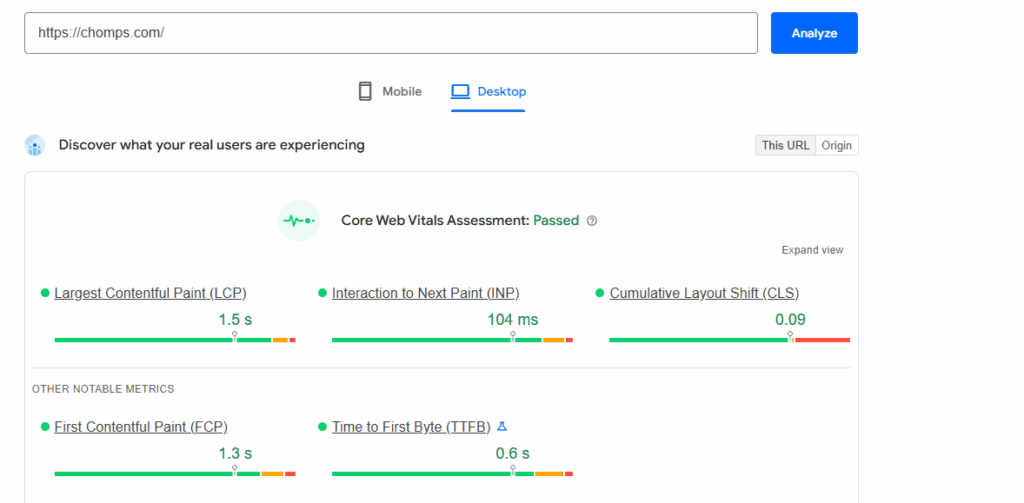Select the This URL toggle option
Image resolution: width=1024 pixels, height=503 pixels.
[785, 145]
